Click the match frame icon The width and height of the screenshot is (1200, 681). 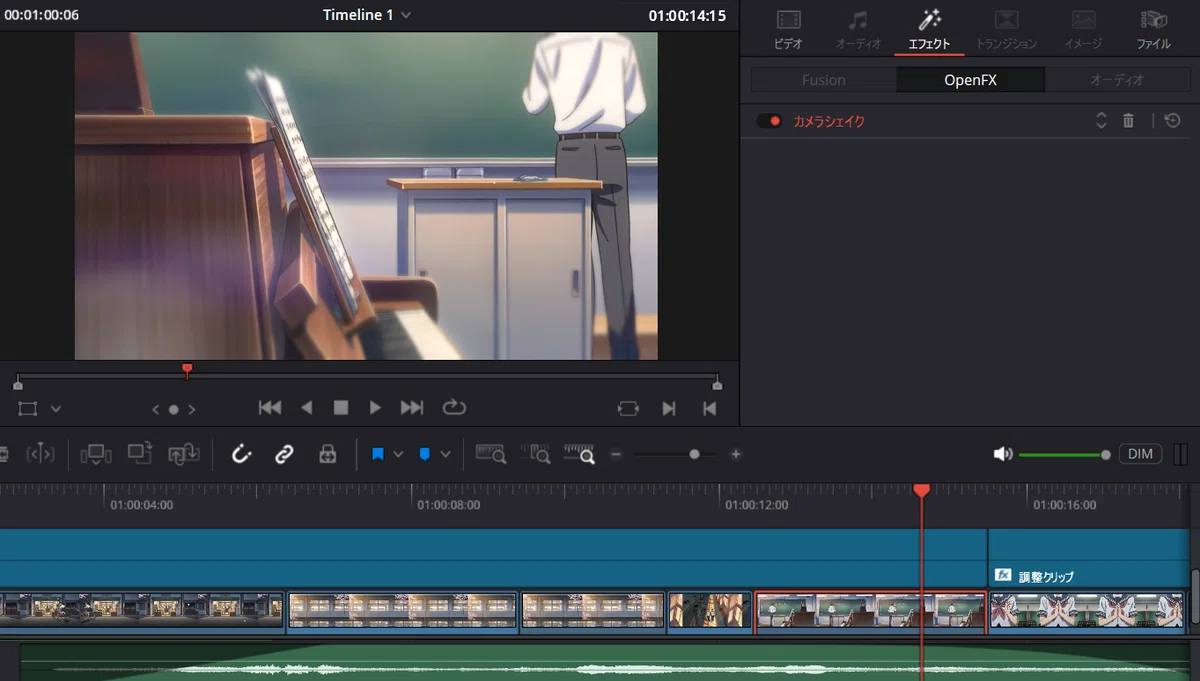pyautogui.click(x=628, y=408)
